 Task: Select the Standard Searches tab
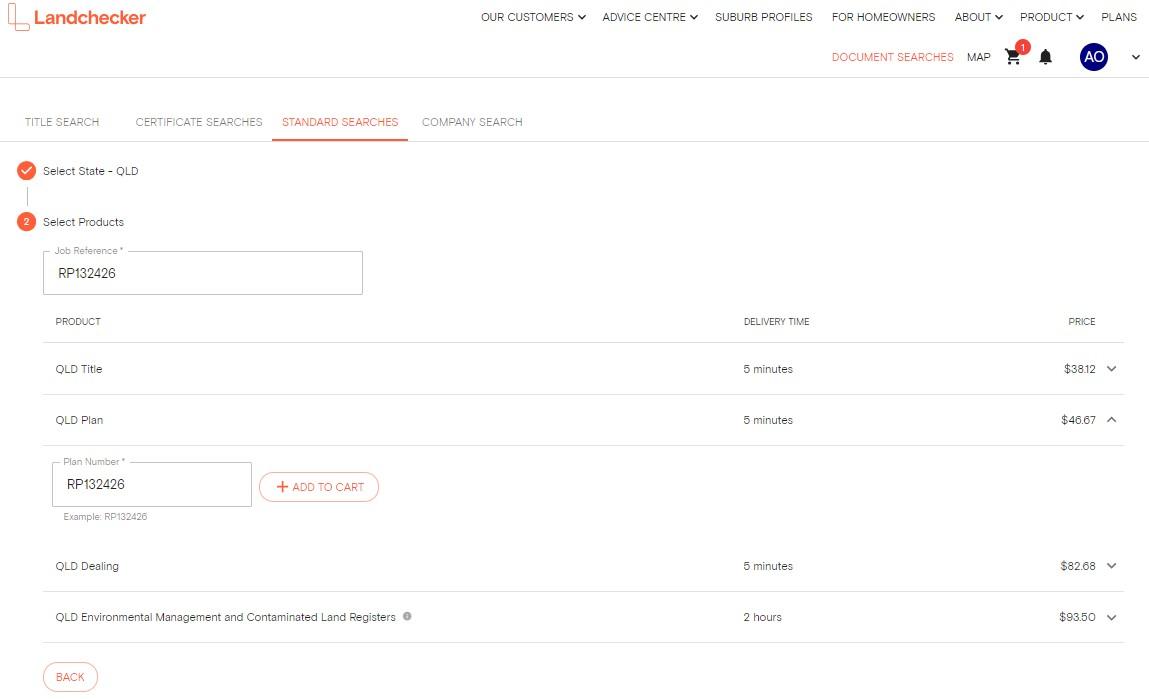(340, 122)
